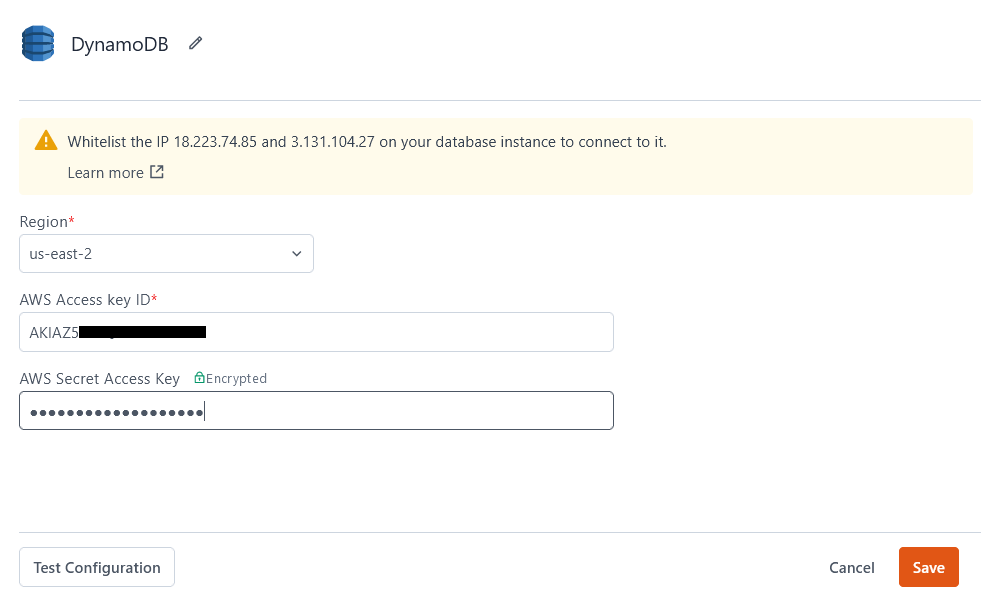Click the Save button
Viewport: 992px width, 600px height.
928,567
